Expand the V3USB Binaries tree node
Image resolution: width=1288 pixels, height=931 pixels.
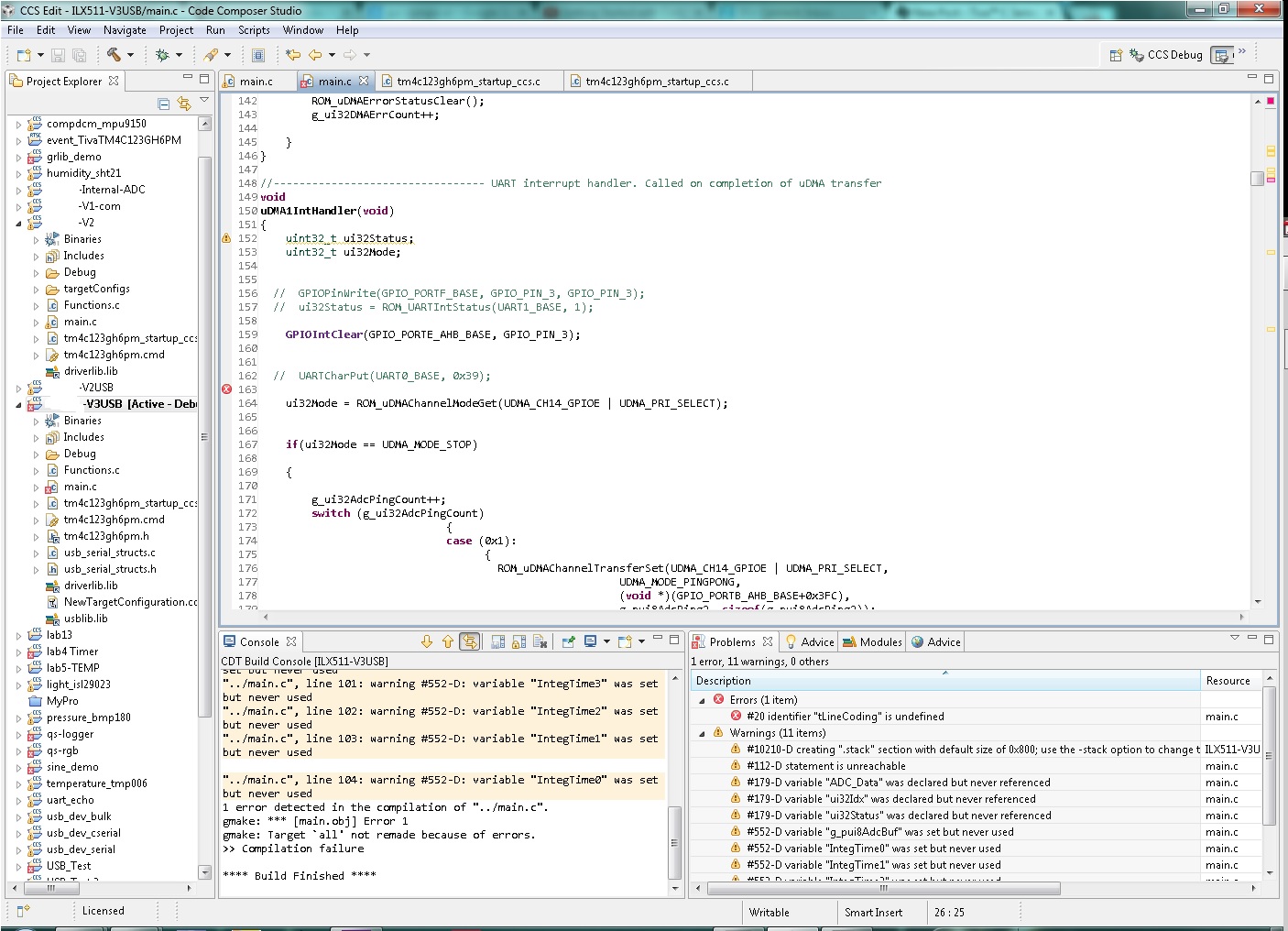tap(37, 422)
